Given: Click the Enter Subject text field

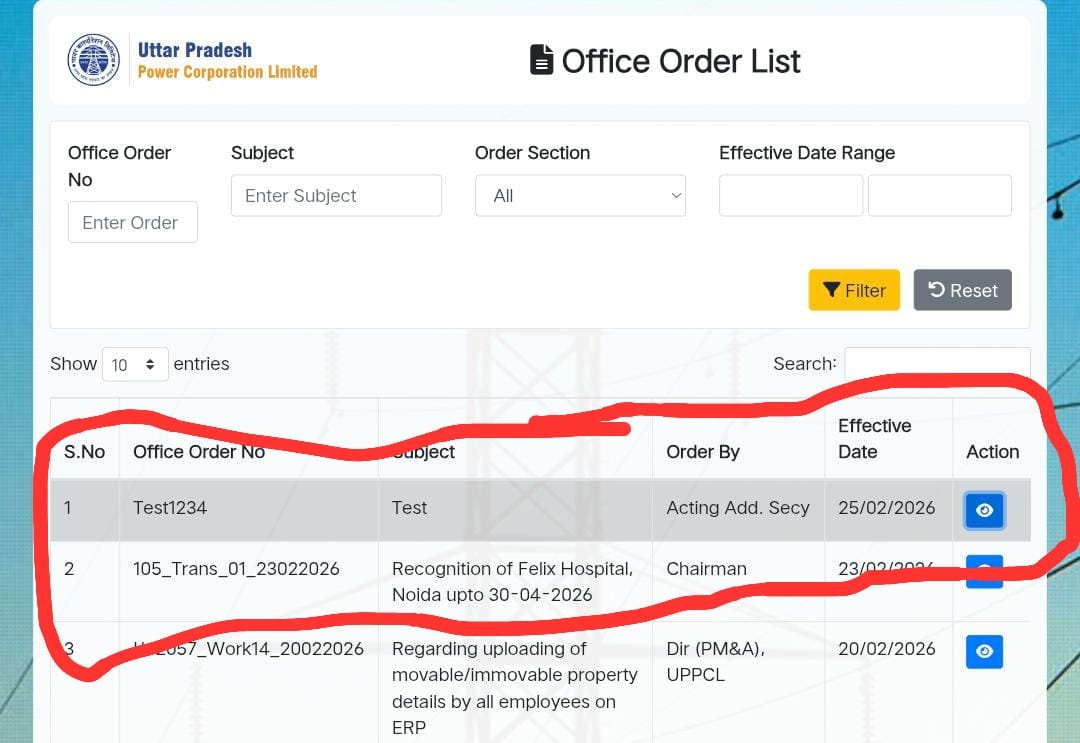Looking at the screenshot, I should coord(336,196).
